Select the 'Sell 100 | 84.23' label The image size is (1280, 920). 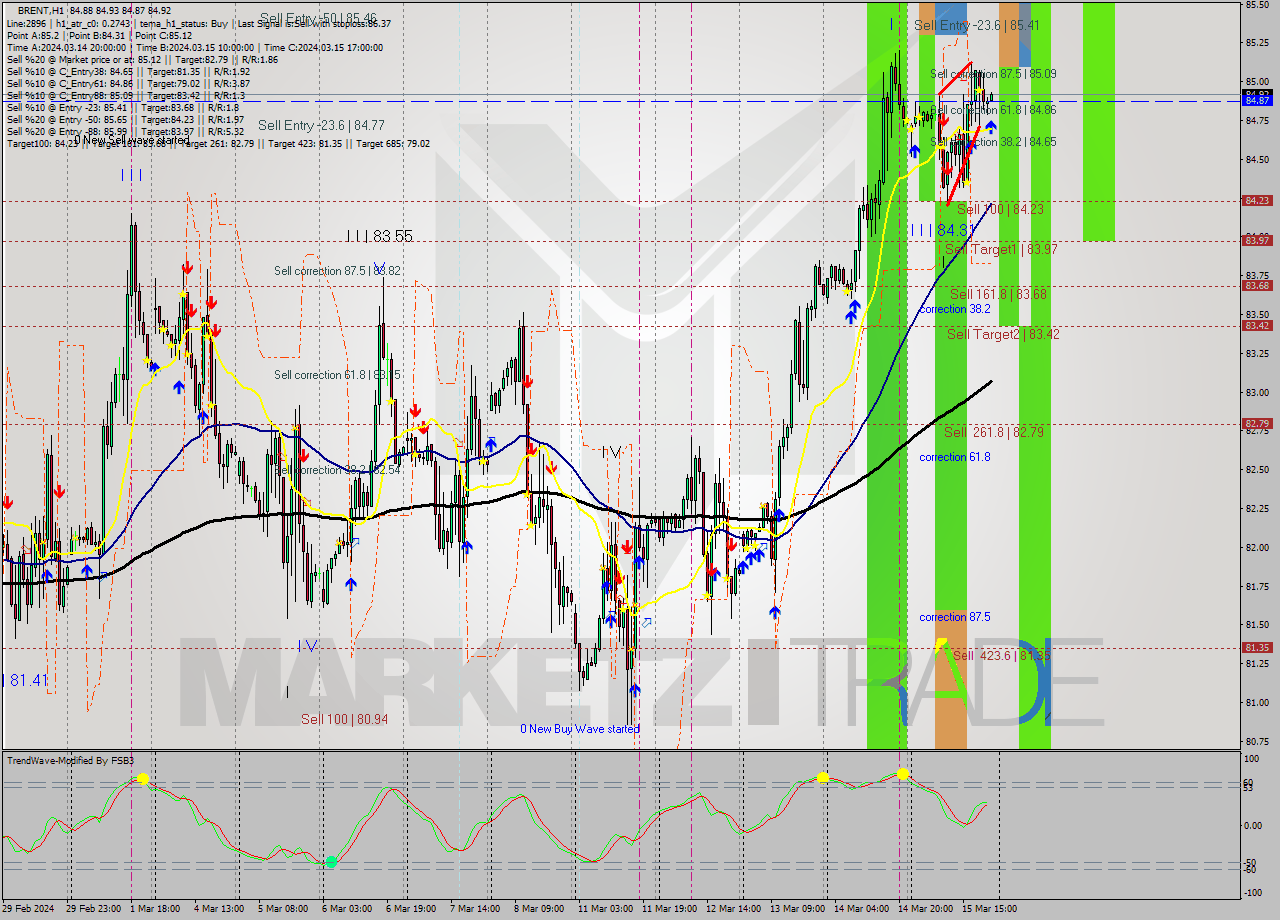coord(1000,209)
